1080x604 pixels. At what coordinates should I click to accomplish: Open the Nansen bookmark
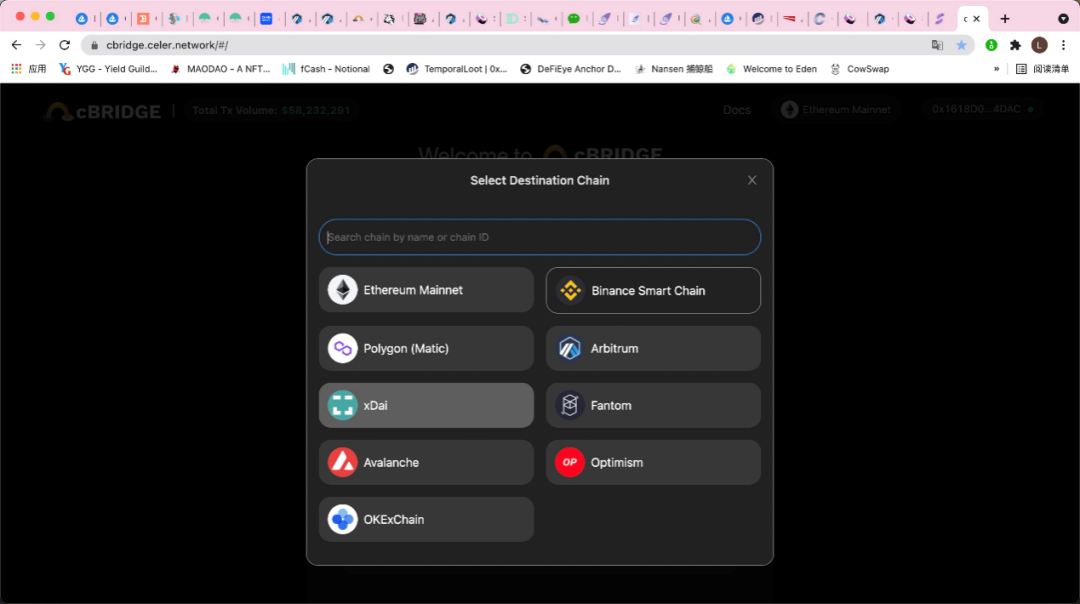click(x=674, y=69)
